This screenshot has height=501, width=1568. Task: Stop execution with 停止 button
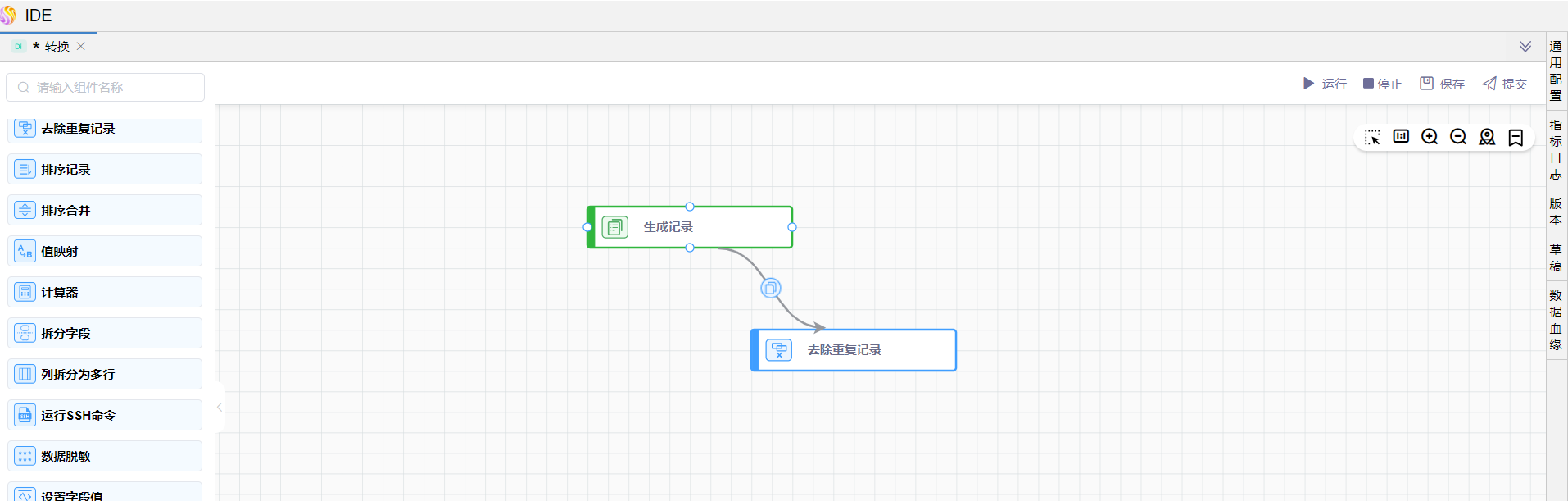(1382, 84)
